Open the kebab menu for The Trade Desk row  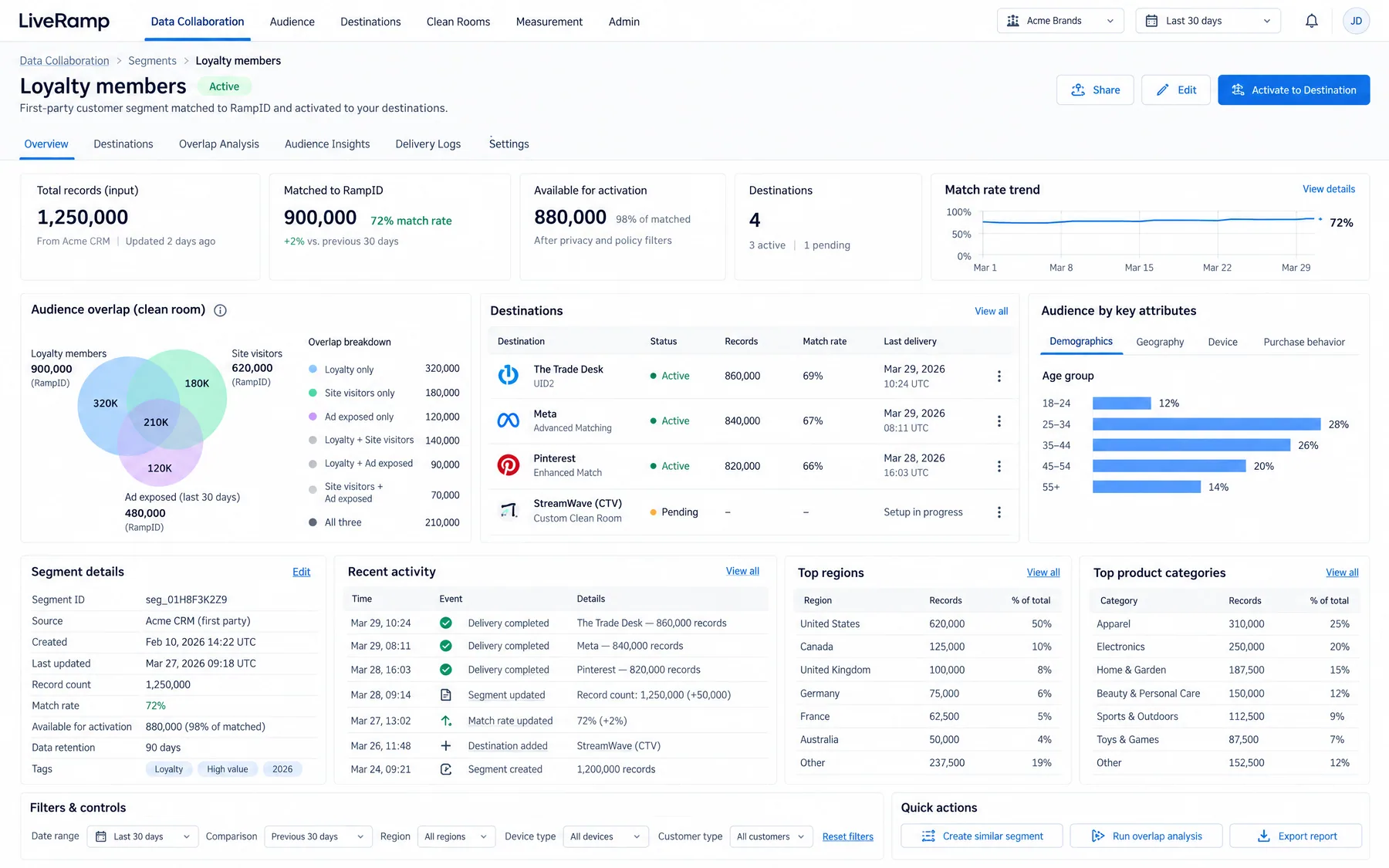(999, 376)
